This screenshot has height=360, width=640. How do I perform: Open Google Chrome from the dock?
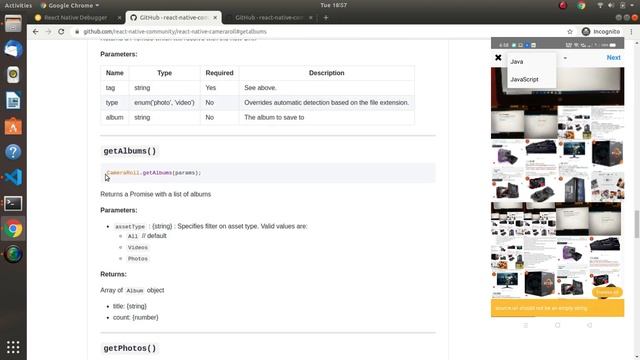pyautogui.click(x=13, y=229)
